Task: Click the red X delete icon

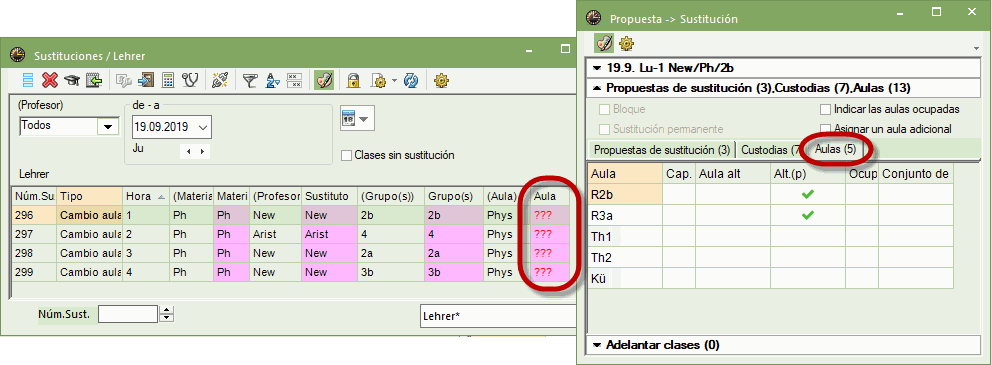Action: click(x=50, y=80)
